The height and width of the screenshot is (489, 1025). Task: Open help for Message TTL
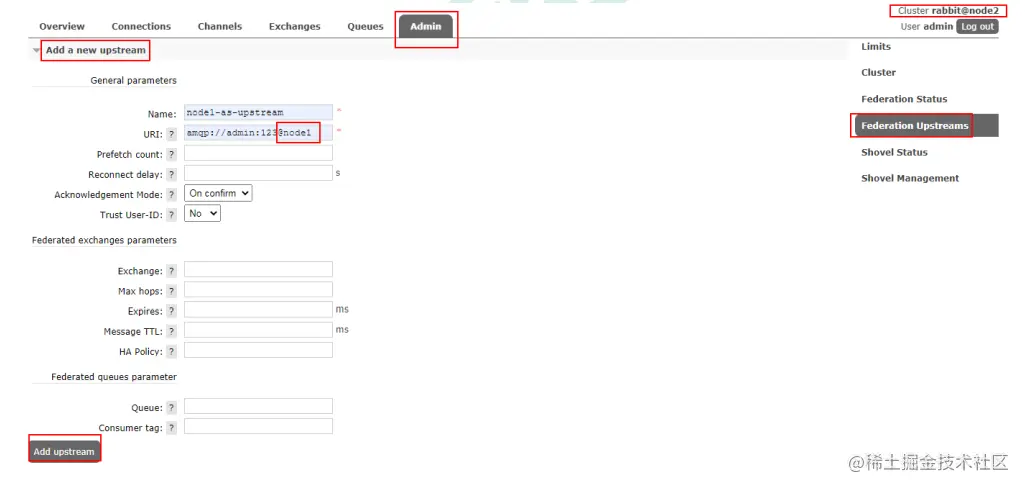[171, 331]
